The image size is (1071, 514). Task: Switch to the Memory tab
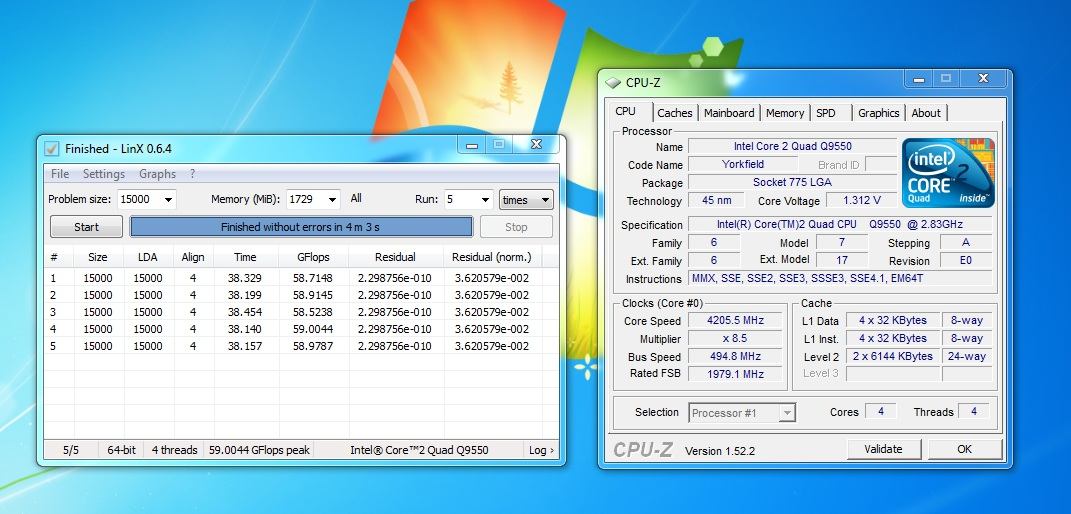[785, 113]
